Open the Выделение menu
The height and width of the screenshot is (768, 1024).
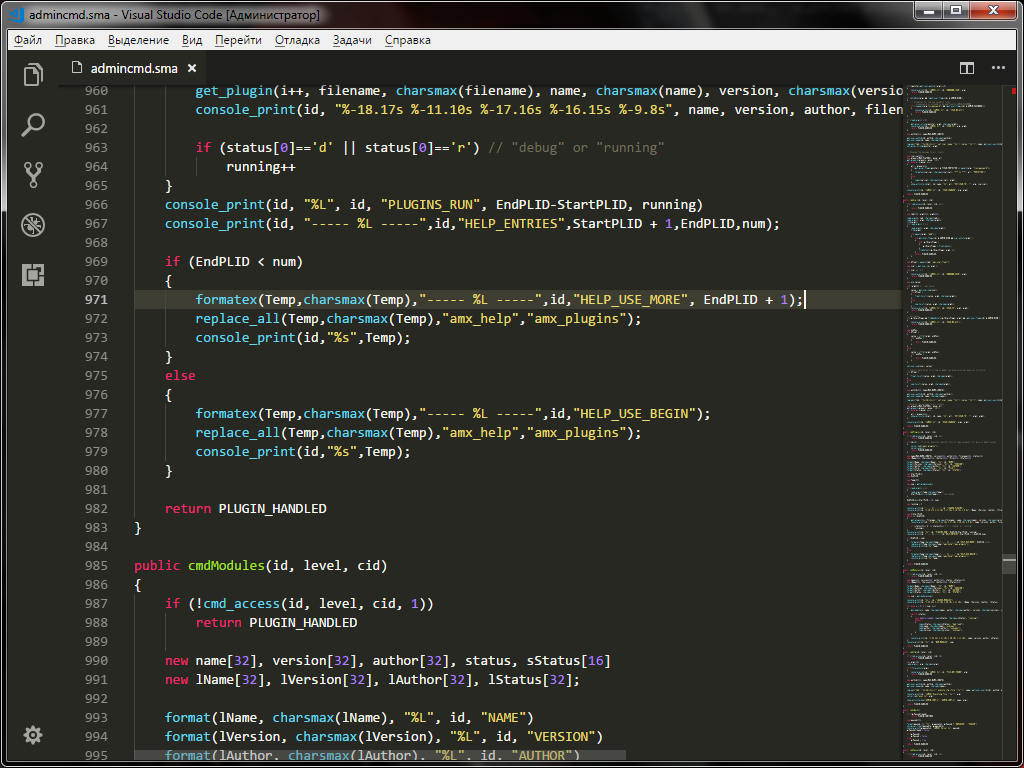point(138,40)
